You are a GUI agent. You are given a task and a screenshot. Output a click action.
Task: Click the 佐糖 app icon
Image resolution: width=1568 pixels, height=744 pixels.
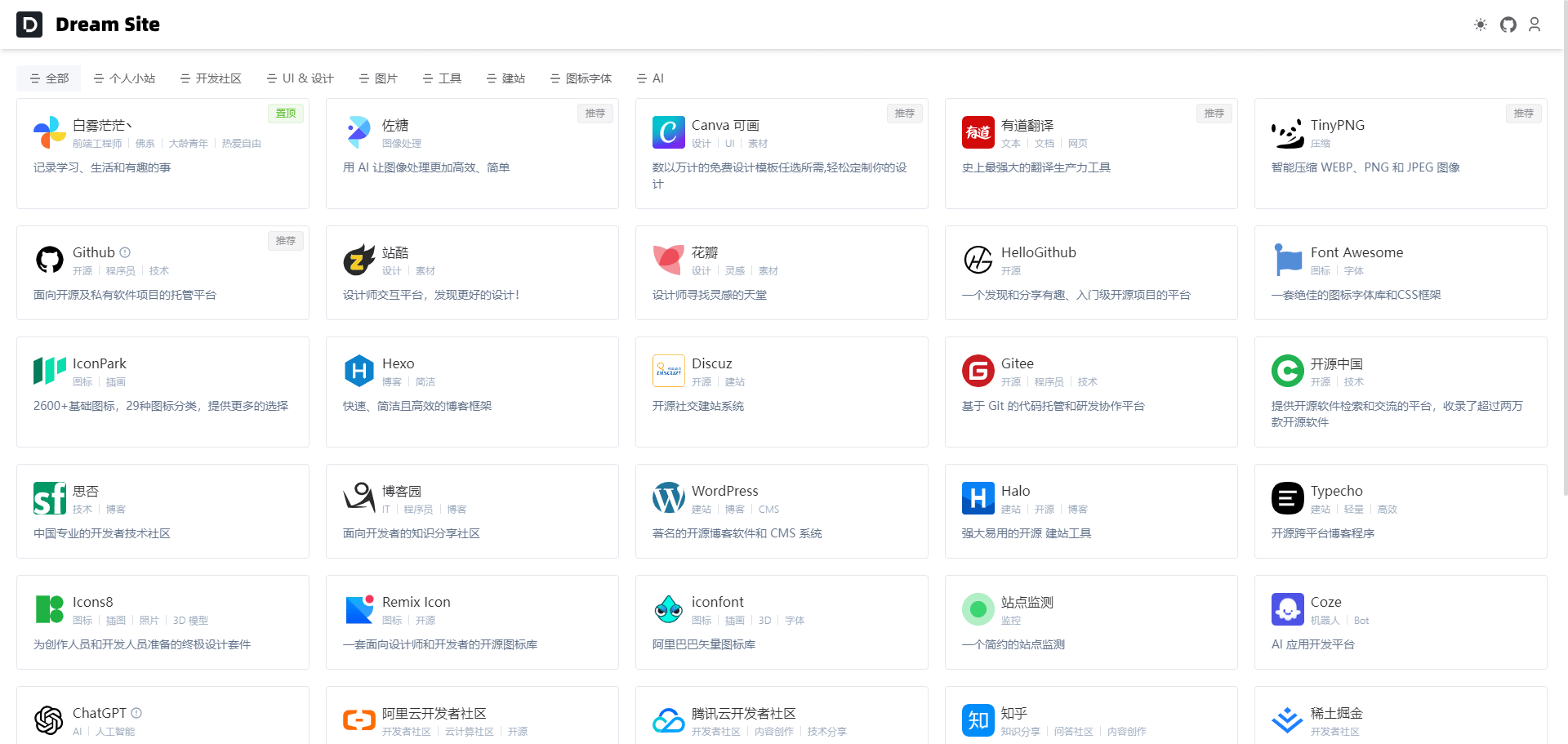(x=359, y=132)
